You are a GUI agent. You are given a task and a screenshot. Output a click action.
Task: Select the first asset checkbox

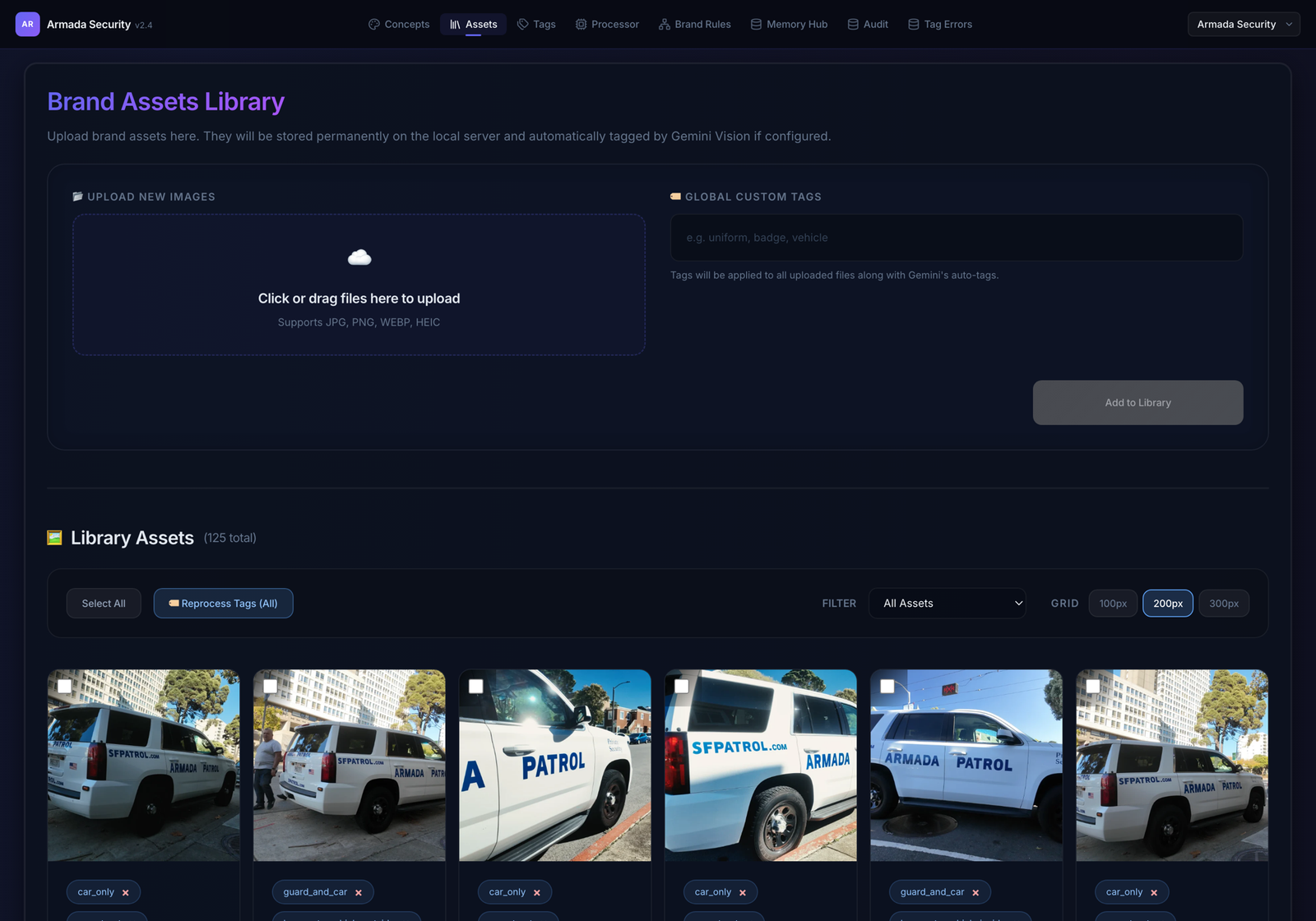[x=64, y=686]
